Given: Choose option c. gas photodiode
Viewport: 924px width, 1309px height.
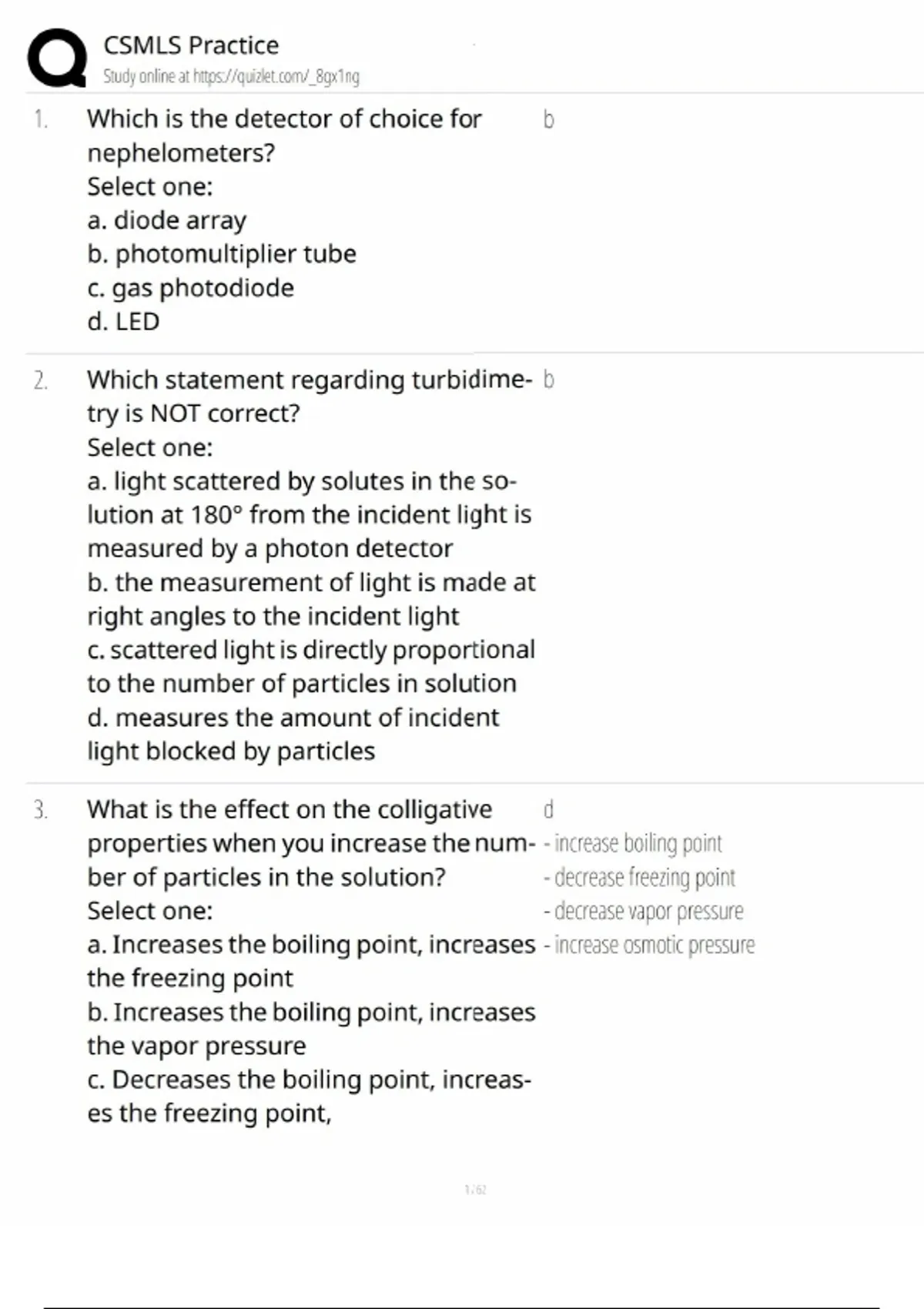Looking at the screenshot, I should (x=190, y=288).
